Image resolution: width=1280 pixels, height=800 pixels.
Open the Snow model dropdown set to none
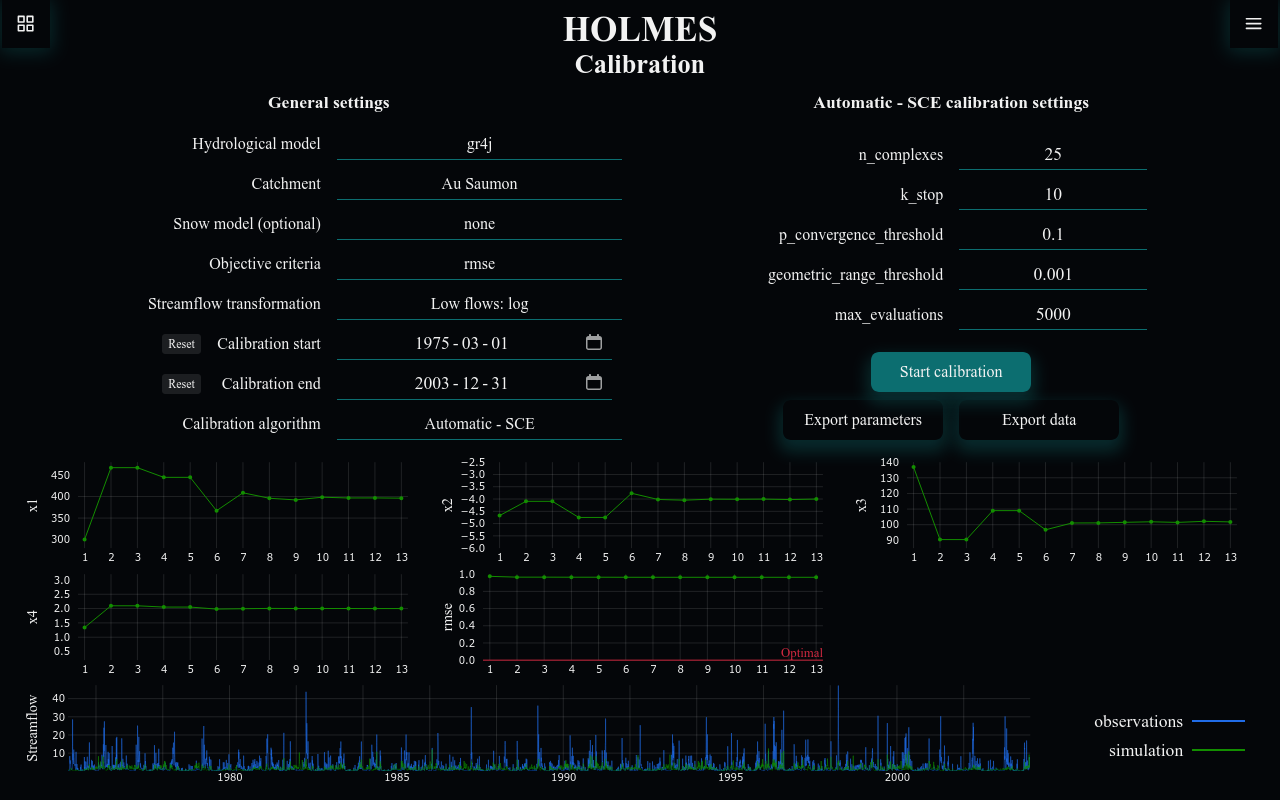(479, 223)
